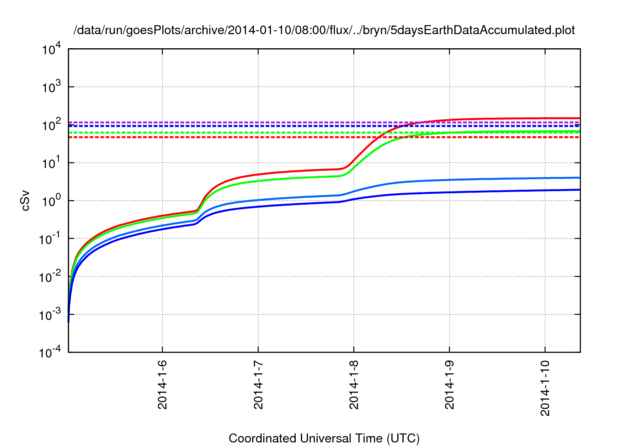Click the Coordinated Universal Time (UTC) axis label
The width and height of the screenshot is (640, 448).
point(324,438)
